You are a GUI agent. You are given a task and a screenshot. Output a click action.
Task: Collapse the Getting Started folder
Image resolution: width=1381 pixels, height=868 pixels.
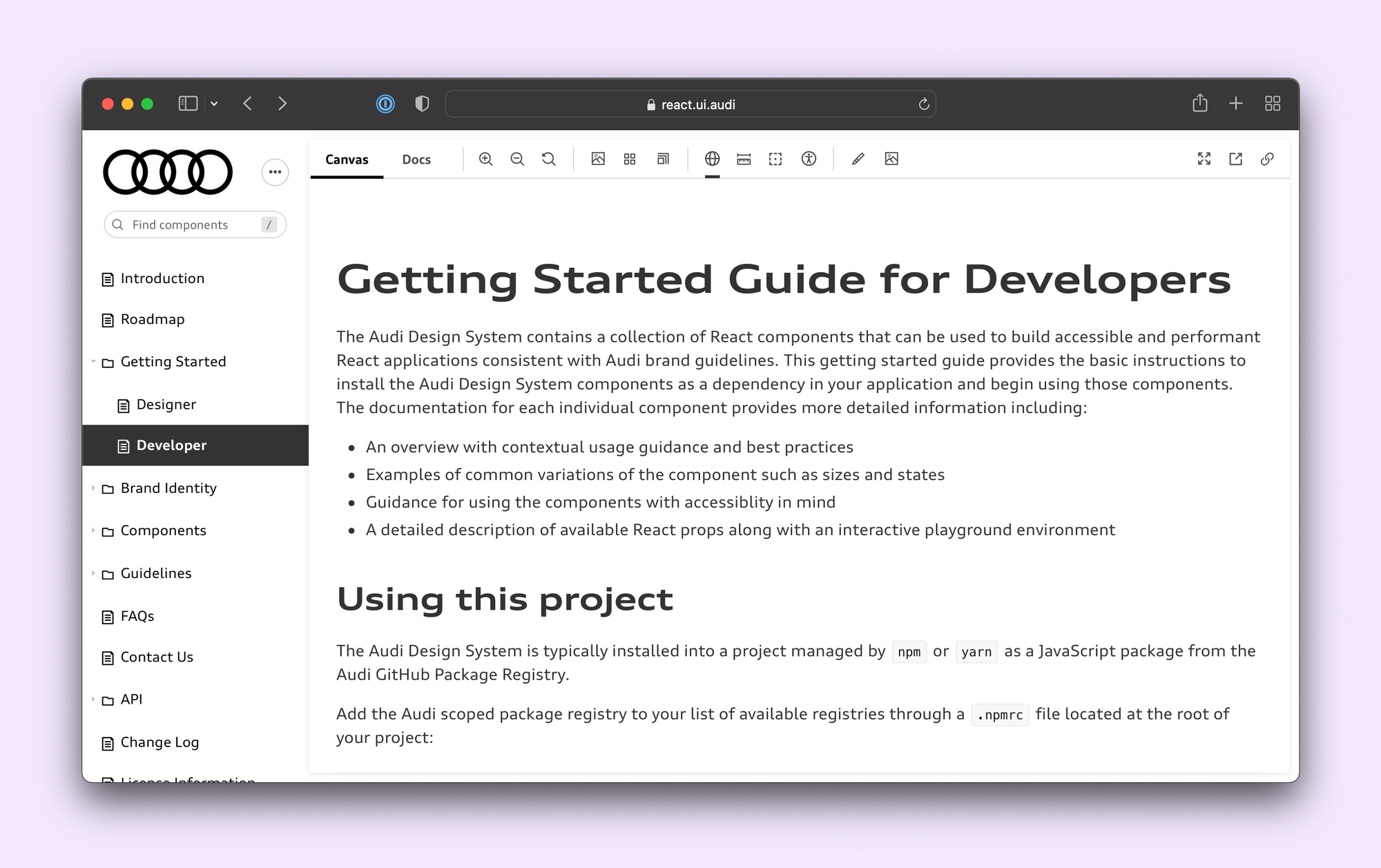click(173, 362)
